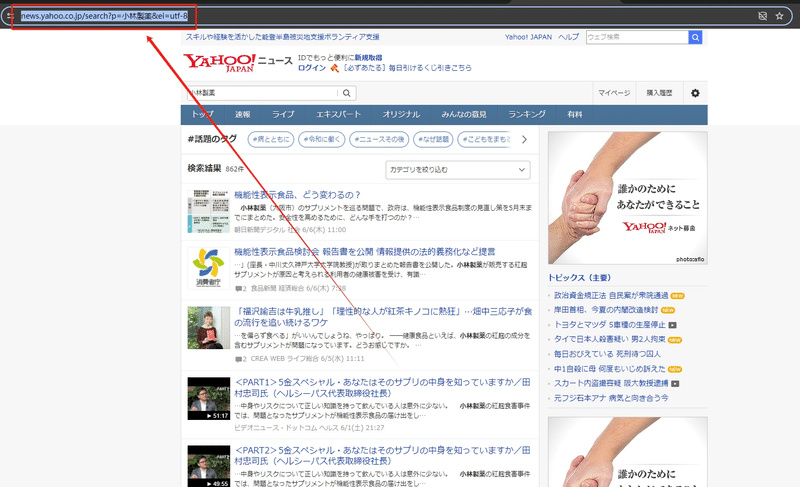Screen dimensions: 800x487
Task: Click the Yahoo! JAPAN ニュース logo
Action: pos(237,63)
